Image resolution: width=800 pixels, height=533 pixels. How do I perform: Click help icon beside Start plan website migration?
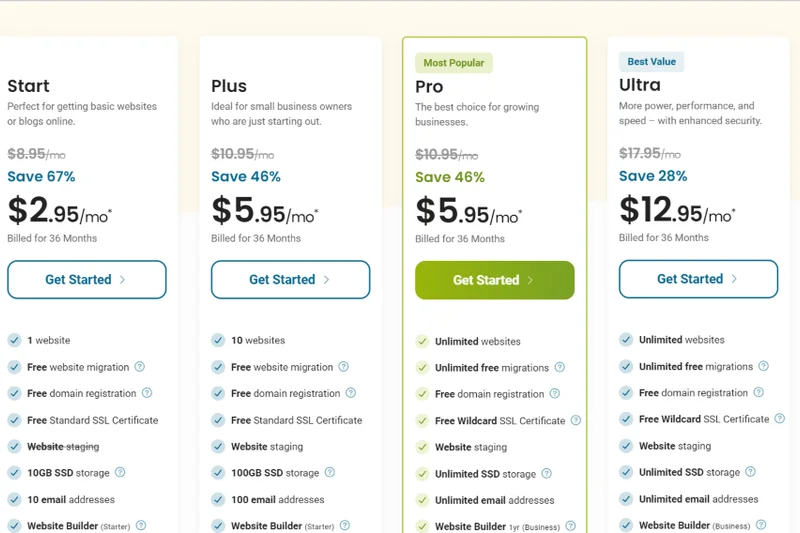pos(140,367)
